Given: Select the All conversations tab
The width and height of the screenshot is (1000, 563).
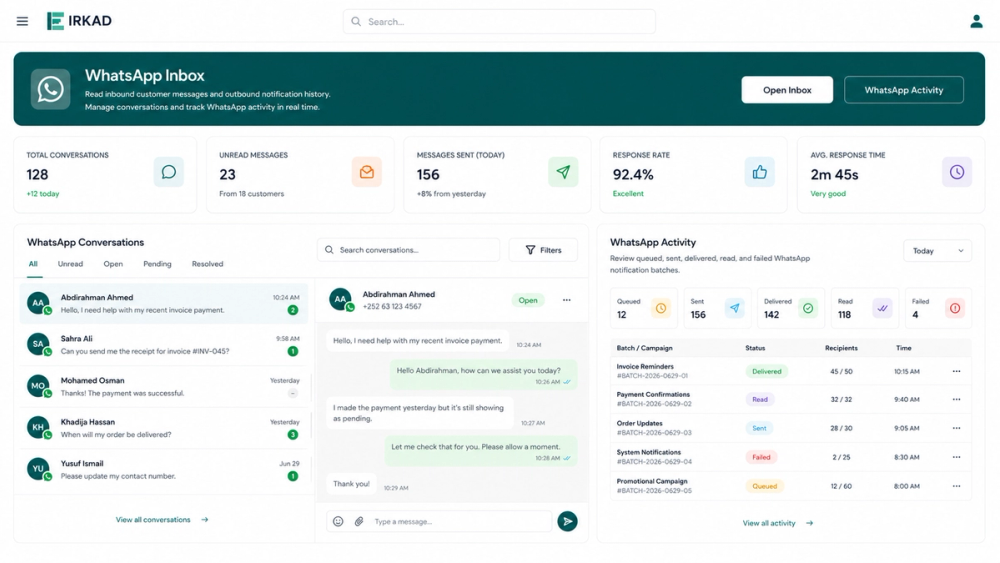Looking at the screenshot, I should (x=33, y=264).
